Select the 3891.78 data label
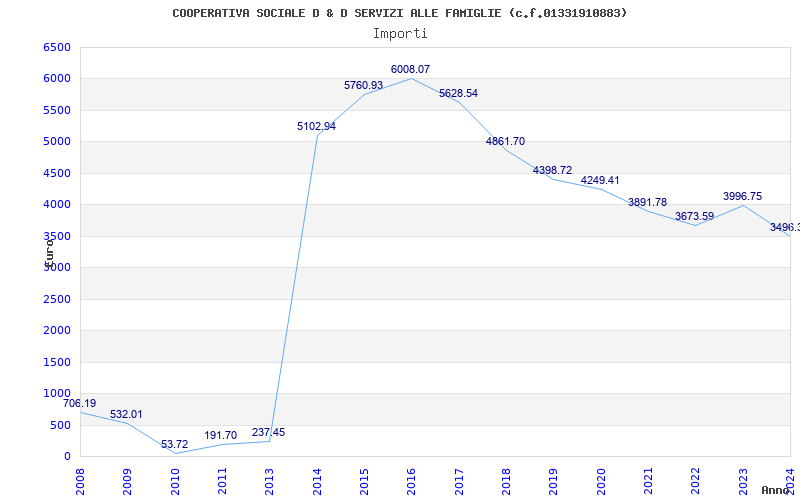Viewport: 800px width, 500px height. [x=647, y=203]
